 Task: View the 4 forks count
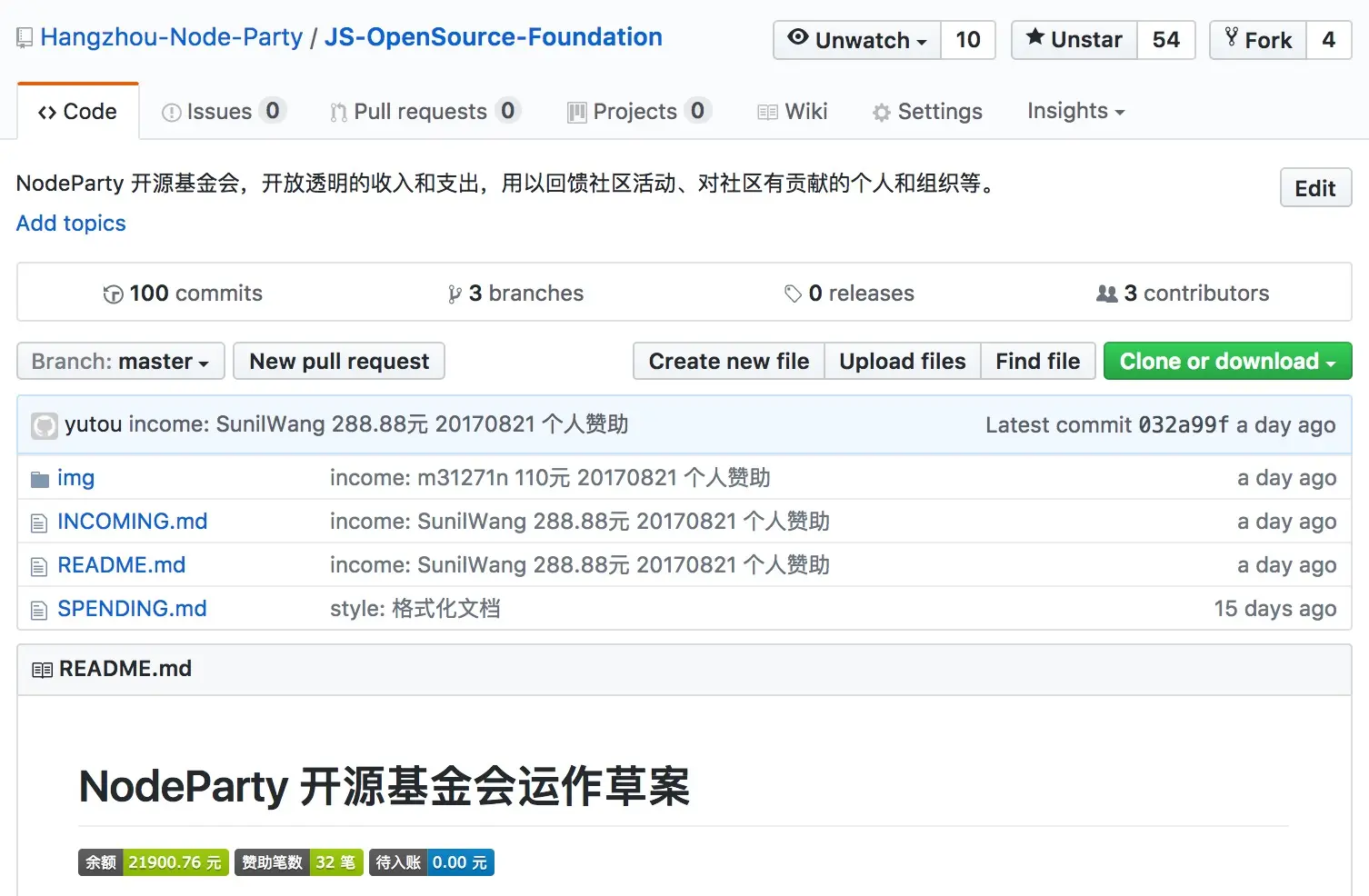click(x=1329, y=40)
